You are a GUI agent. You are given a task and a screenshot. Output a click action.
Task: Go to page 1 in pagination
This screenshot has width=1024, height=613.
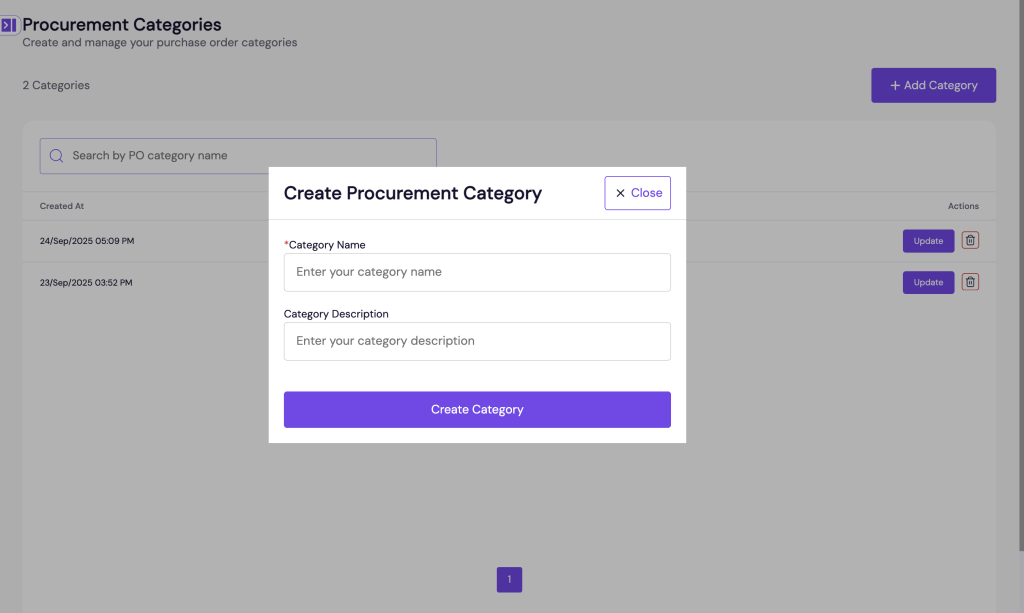click(x=509, y=580)
